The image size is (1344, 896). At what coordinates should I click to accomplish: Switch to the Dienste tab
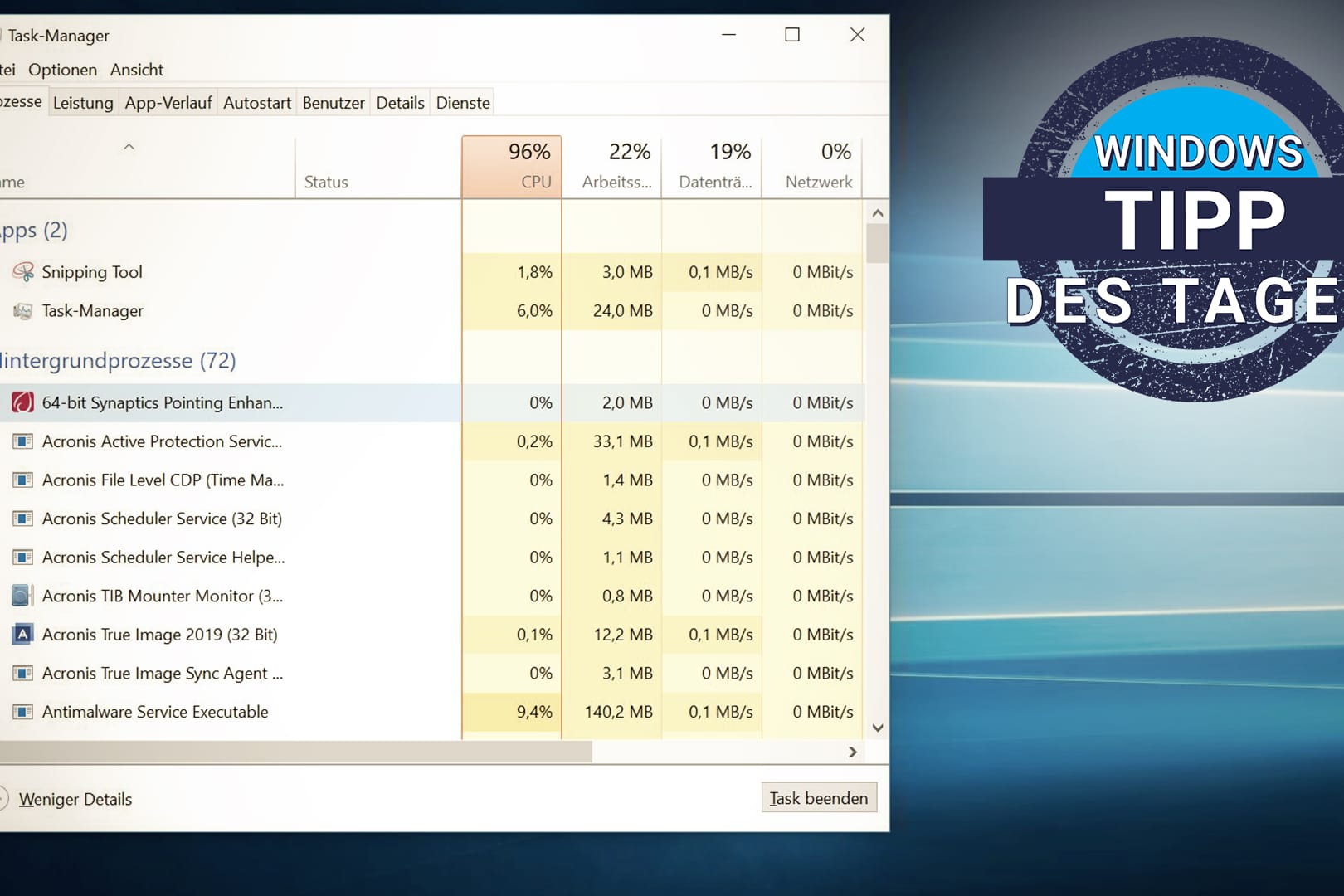(x=463, y=103)
